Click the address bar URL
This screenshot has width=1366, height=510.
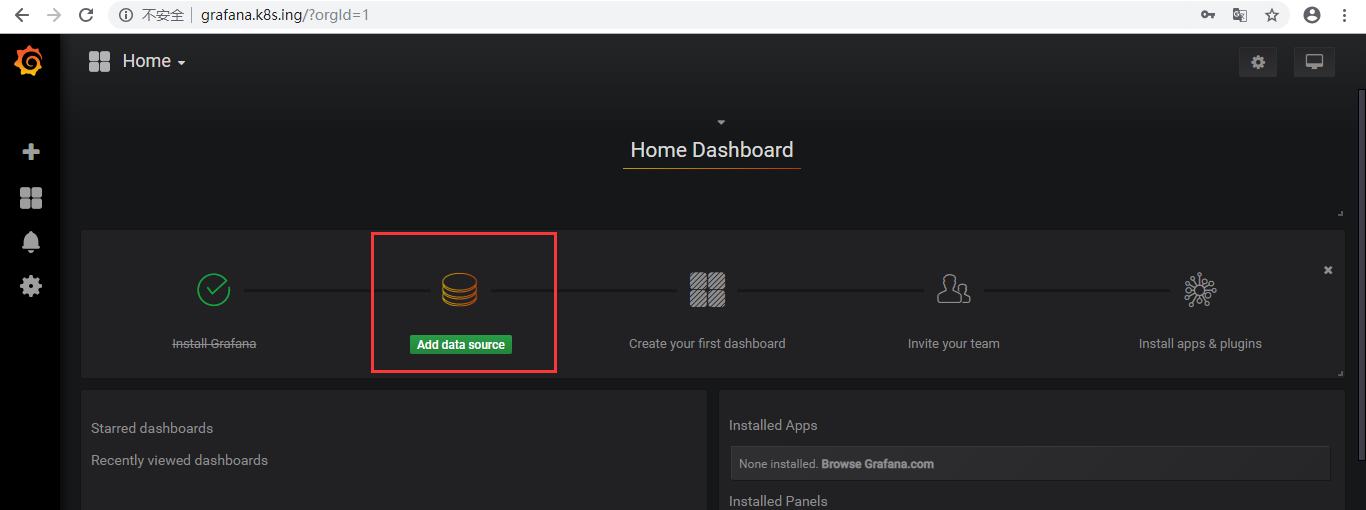tap(286, 15)
